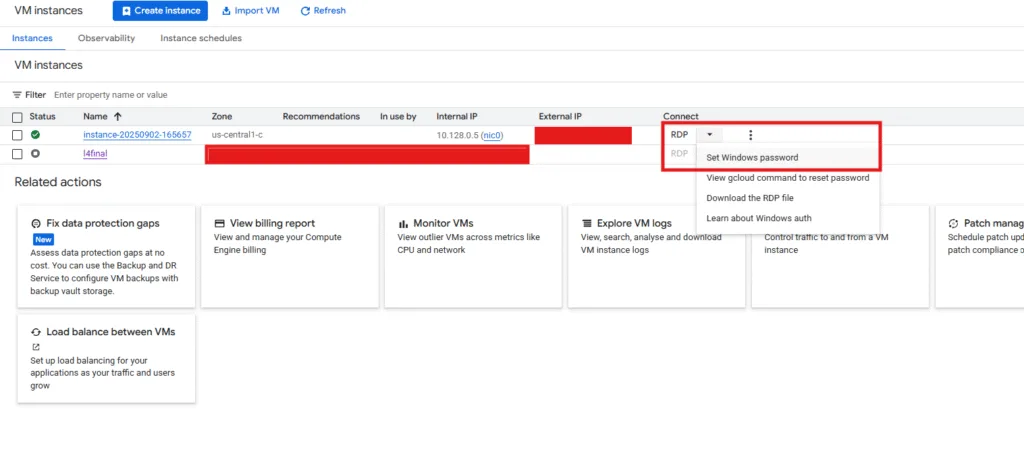Click the Load balance between VMs icon
This screenshot has width=1024, height=460.
pos(36,332)
